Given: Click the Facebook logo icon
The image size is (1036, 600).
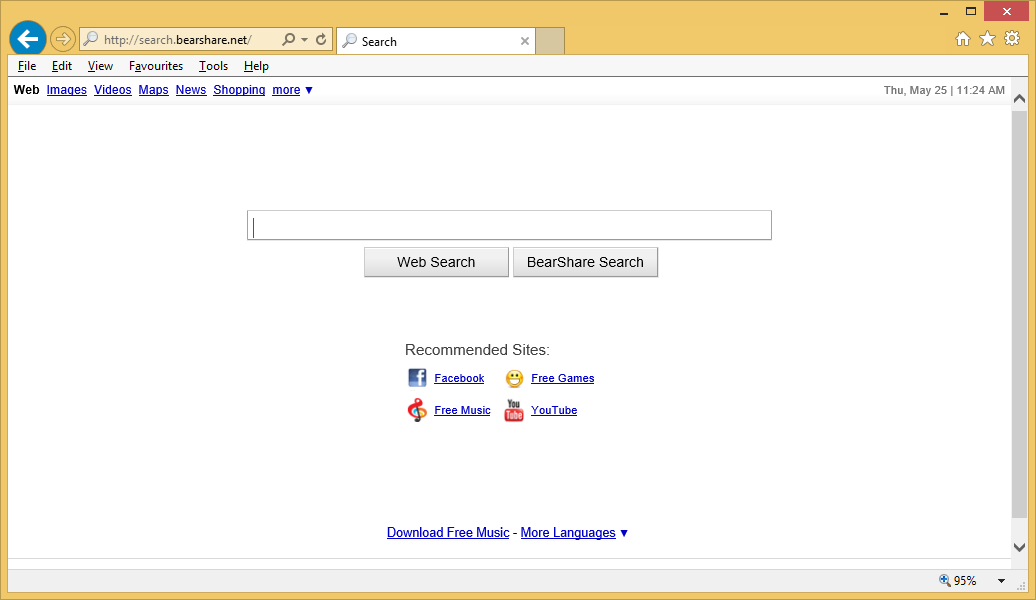Looking at the screenshot, I should (x=417, y=378).
